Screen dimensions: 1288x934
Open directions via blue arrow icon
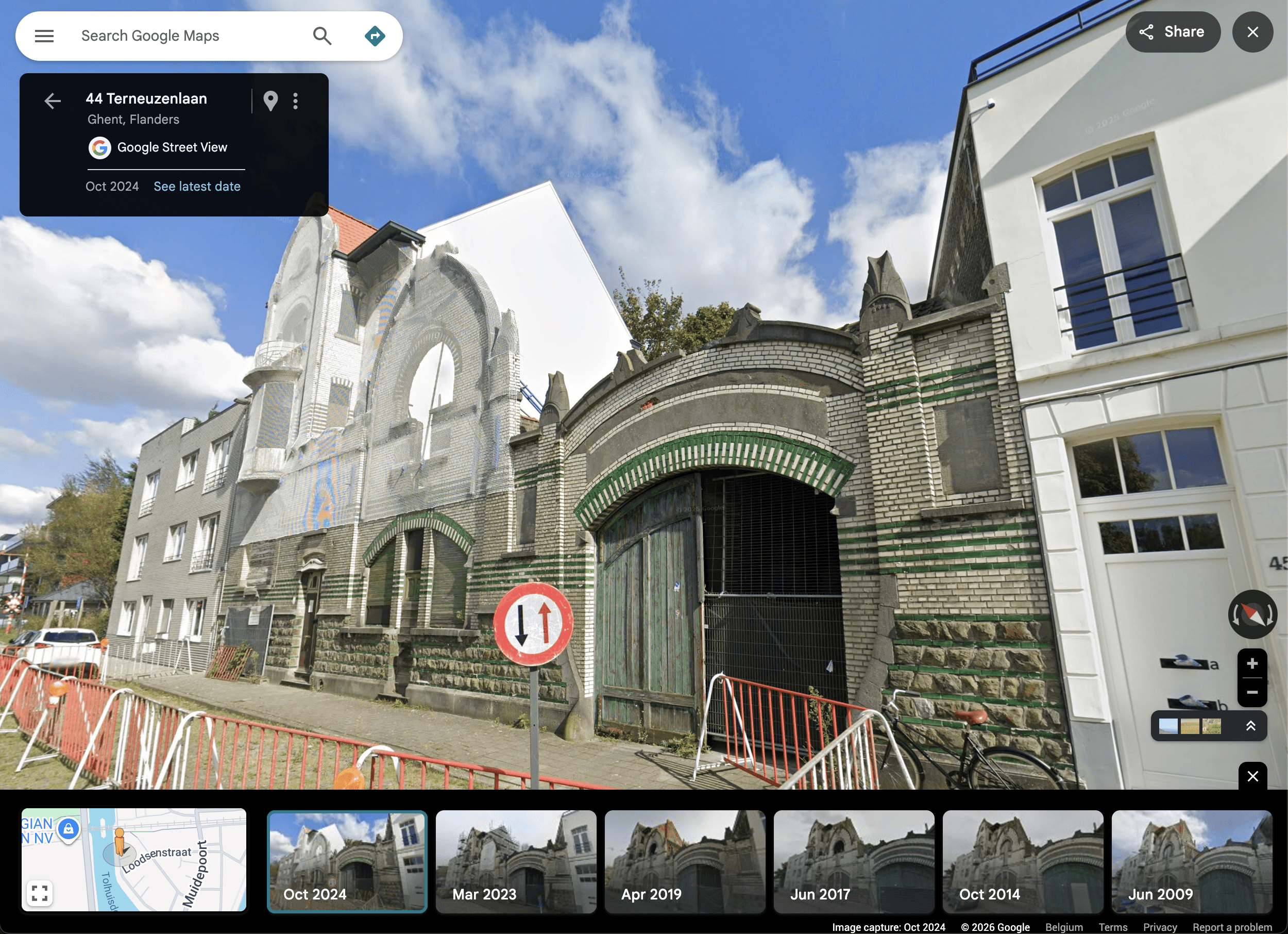click(x=374, y=36)
